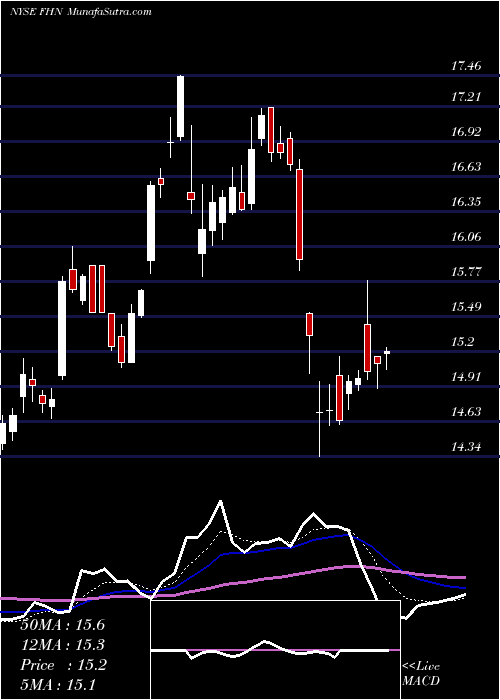Click the 14.34 price label

466,446
